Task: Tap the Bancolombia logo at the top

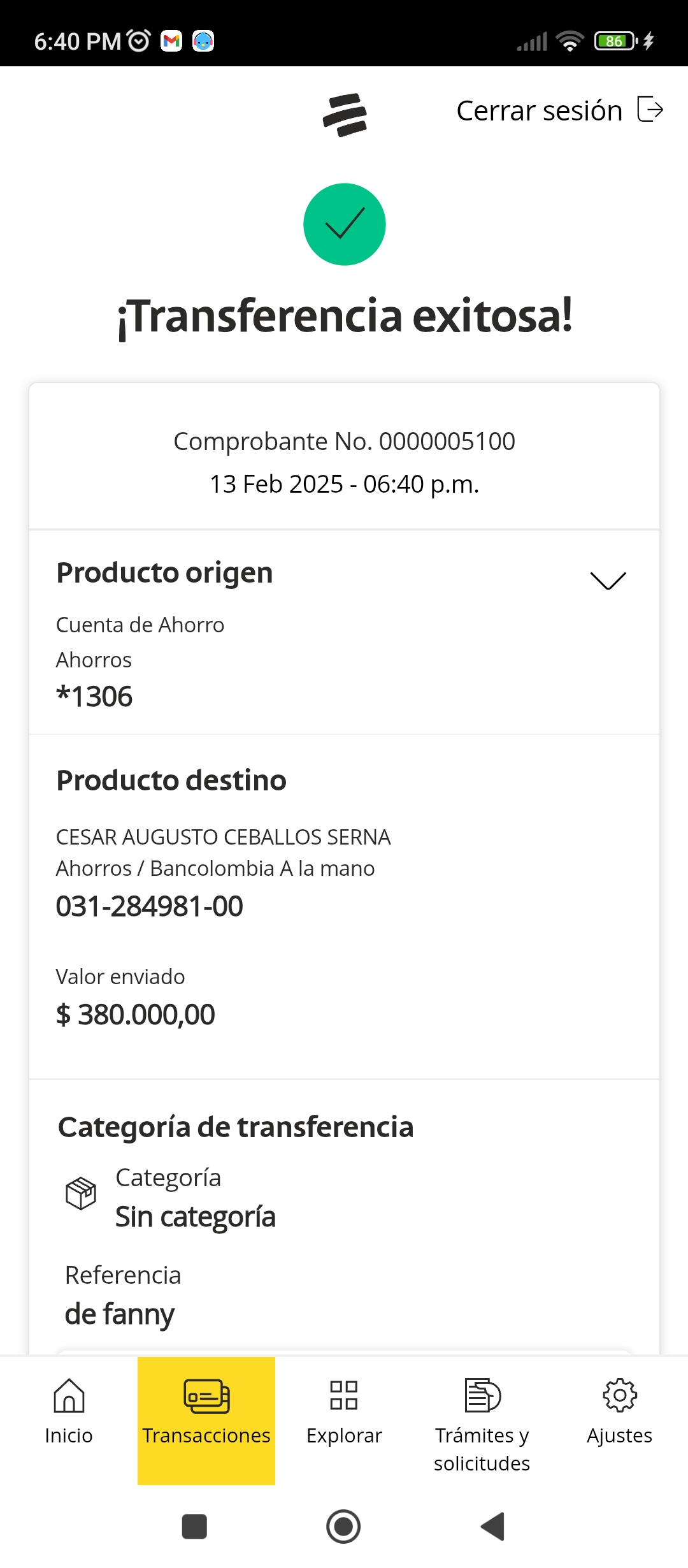Action: (x=345, y=115)
